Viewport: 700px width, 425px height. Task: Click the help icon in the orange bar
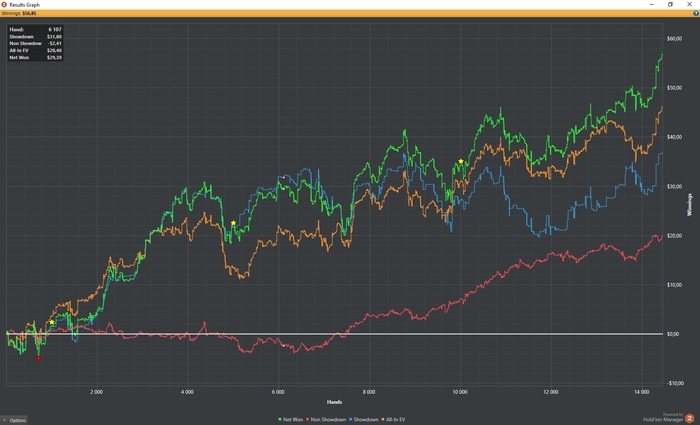coord(696,13)
